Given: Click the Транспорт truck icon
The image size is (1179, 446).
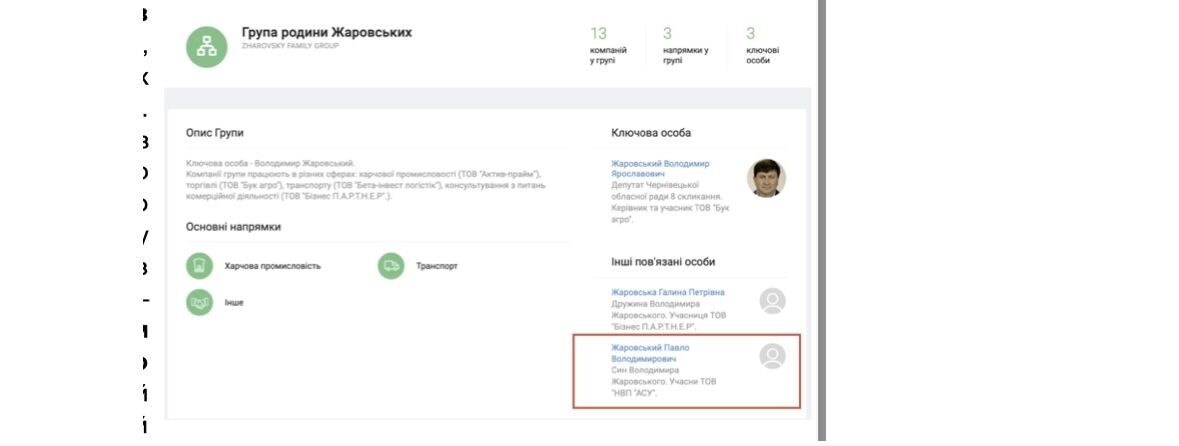Looking at the screenshot, I should click(391, 266).
